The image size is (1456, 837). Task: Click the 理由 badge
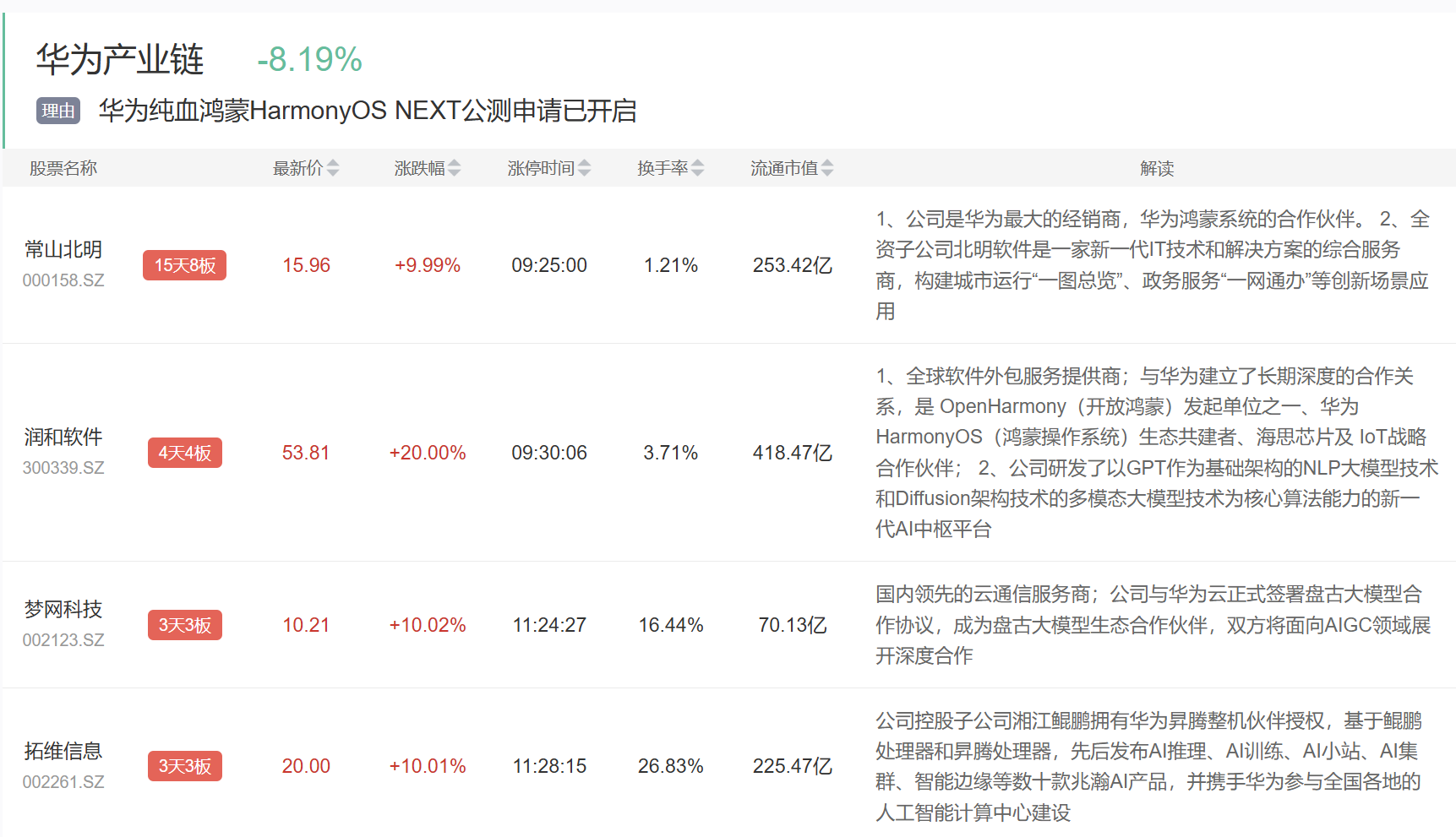58,111
